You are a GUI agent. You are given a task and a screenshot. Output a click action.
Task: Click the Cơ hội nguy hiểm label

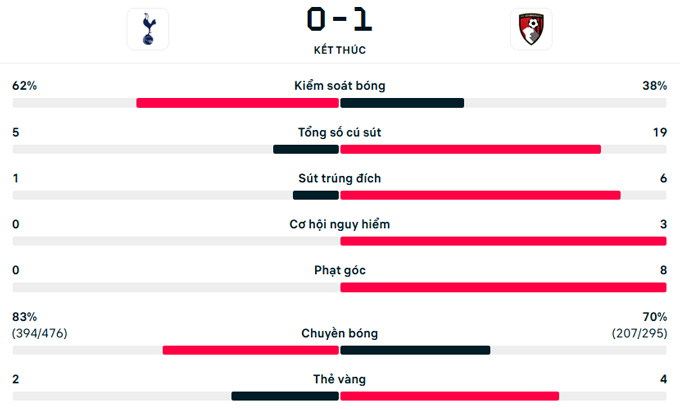pos(340,224)
